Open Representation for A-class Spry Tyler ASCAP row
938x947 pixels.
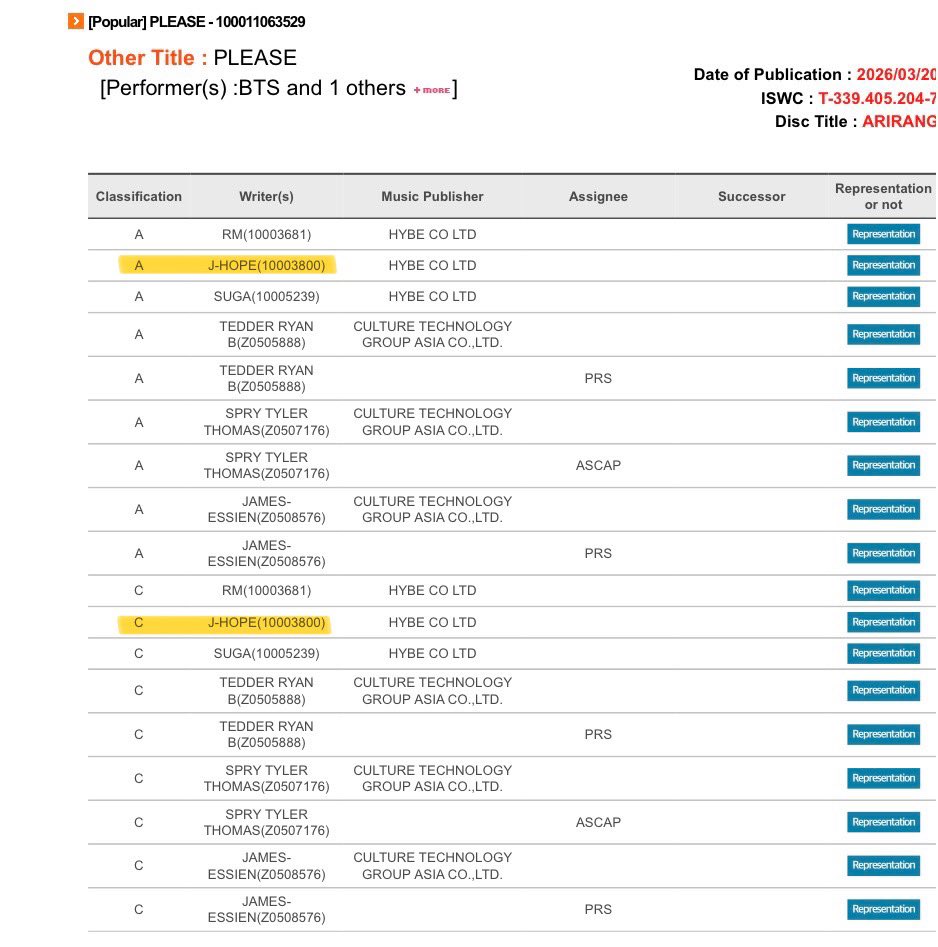[x=883, y=466]
